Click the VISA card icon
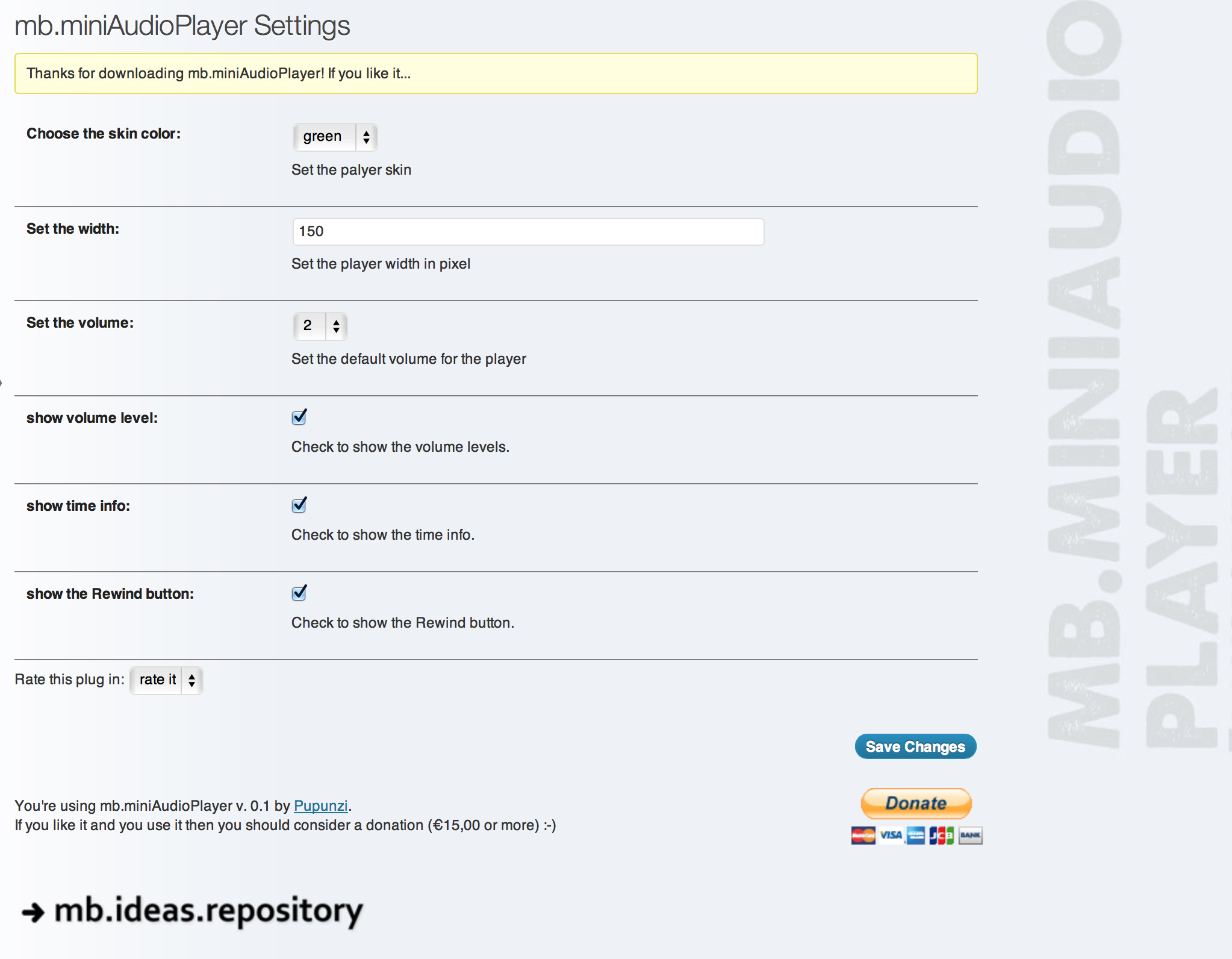Image resolution: width=1232 pixels, height=959 pixels. (891, 836)
